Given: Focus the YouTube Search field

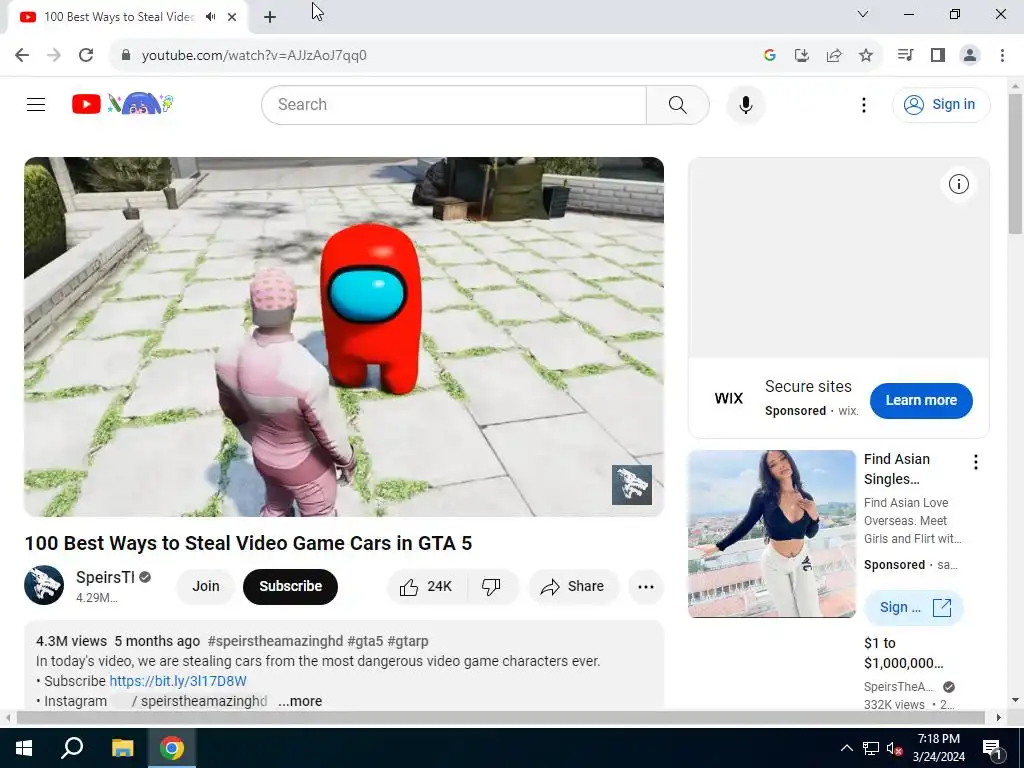Looking at the screenshot, I should [454, 104].
